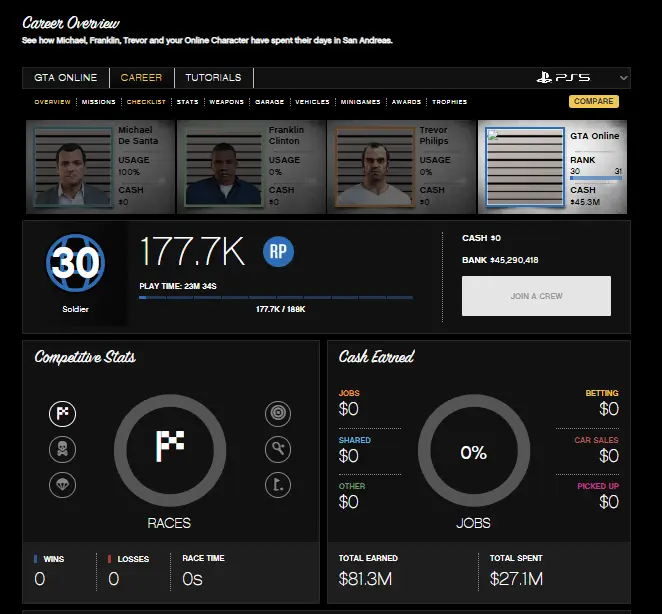Switch to the TUTORIALS tab
Viewport: 662px width, 614px height.
[213, 78]
